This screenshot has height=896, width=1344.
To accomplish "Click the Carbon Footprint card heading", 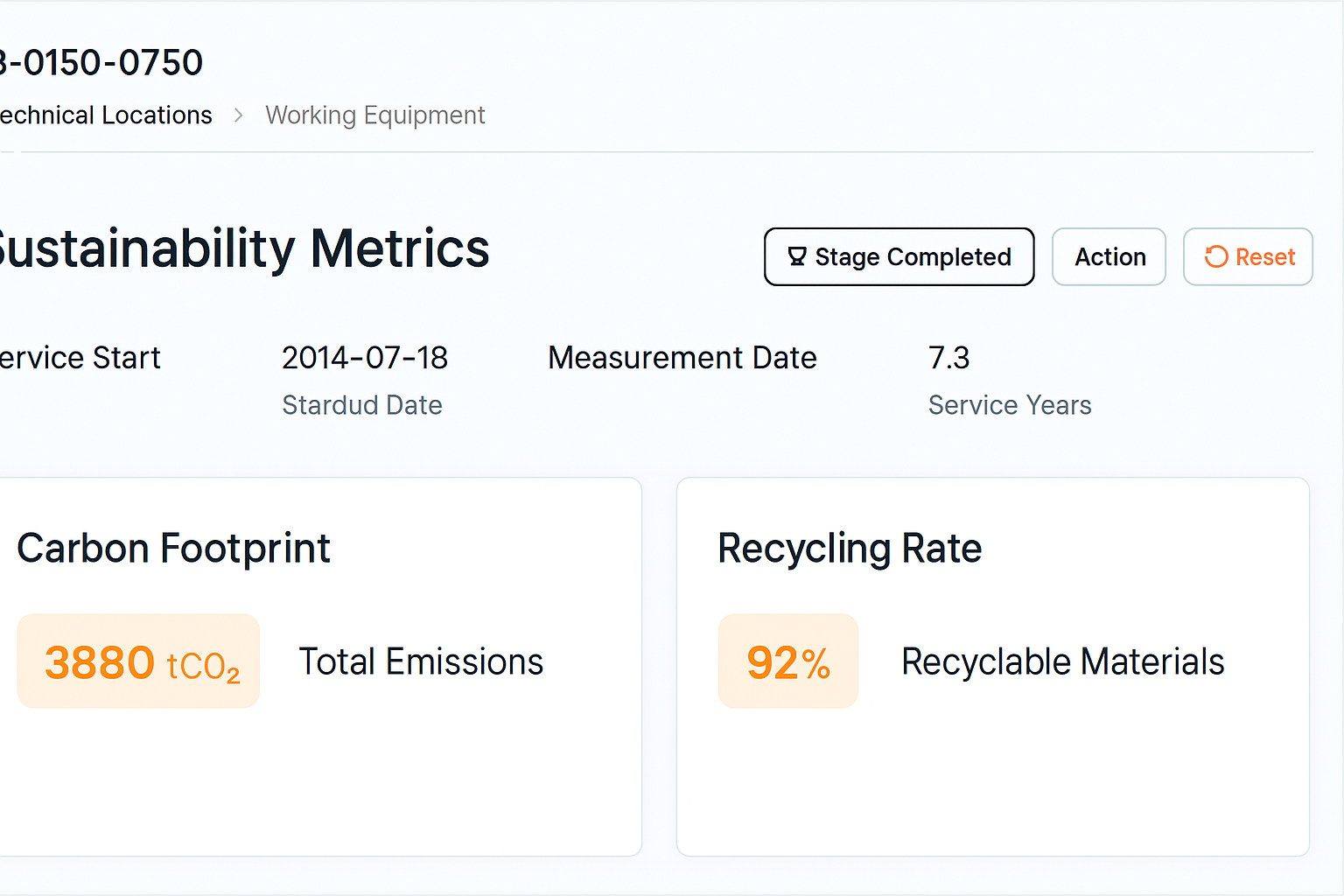I will tap(173, 549).
